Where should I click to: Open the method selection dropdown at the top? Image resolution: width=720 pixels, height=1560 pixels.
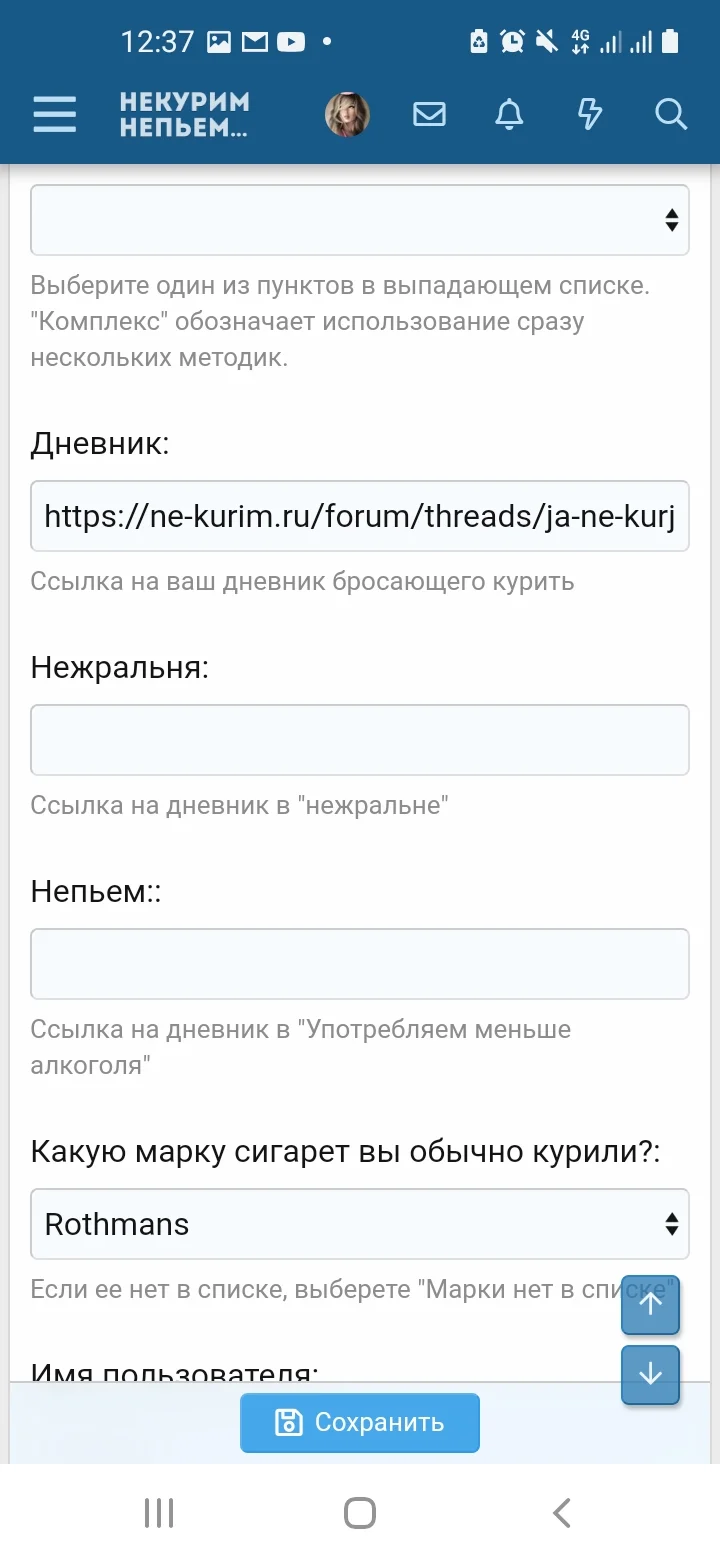360,219
